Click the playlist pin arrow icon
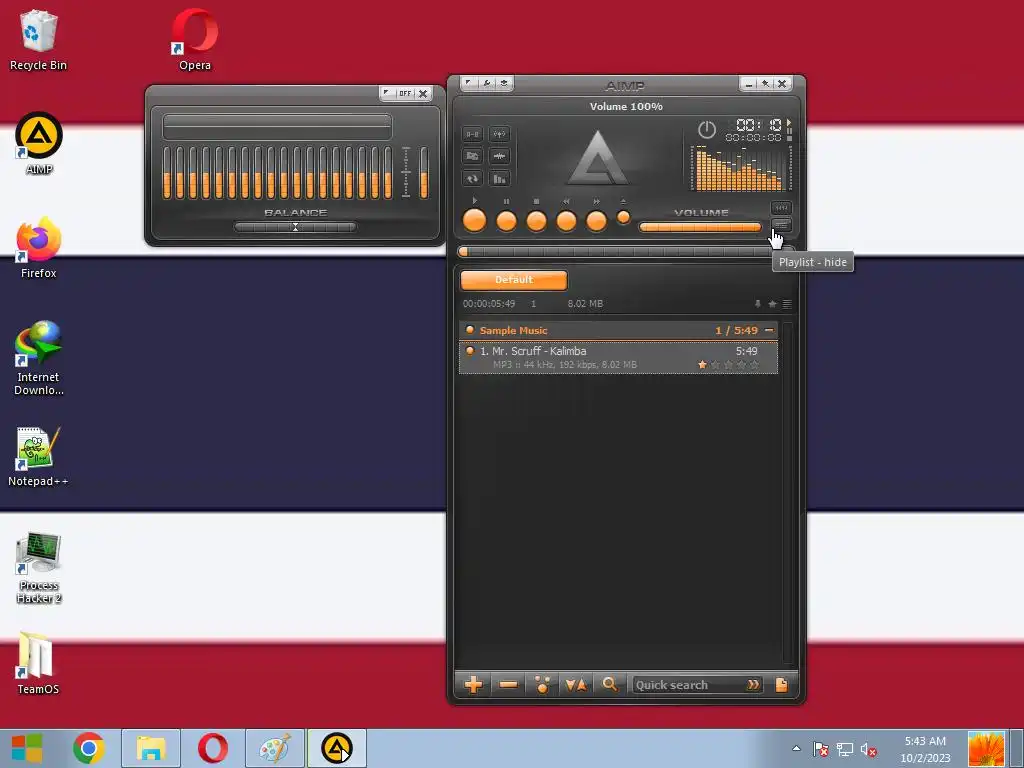The height and width of the screenshot is (768, 1024). click(758, 304)
